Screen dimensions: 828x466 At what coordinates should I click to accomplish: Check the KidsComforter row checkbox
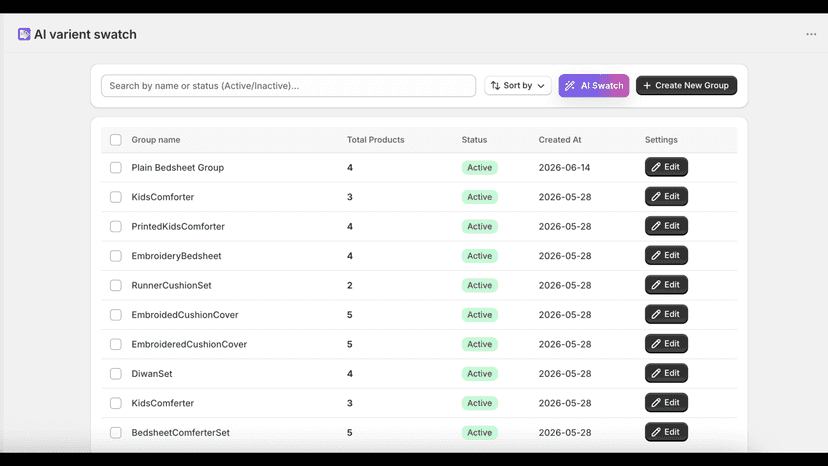tap(116, 197)
